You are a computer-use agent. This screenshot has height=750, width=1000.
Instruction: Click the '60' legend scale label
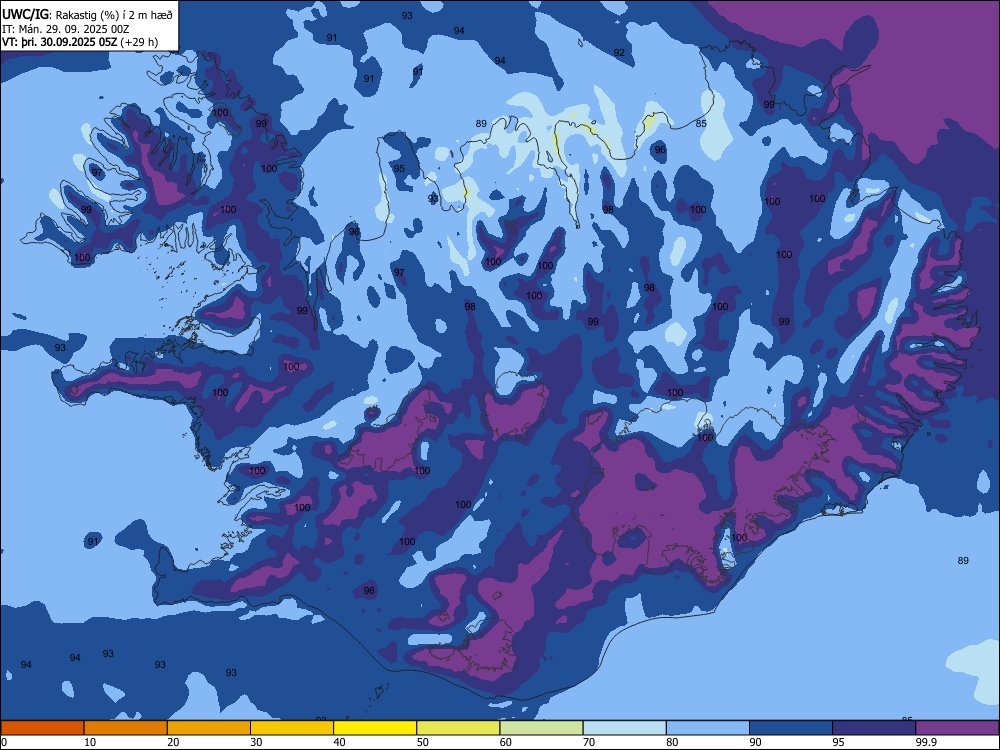pyautogui.click(x=506, y=742)
